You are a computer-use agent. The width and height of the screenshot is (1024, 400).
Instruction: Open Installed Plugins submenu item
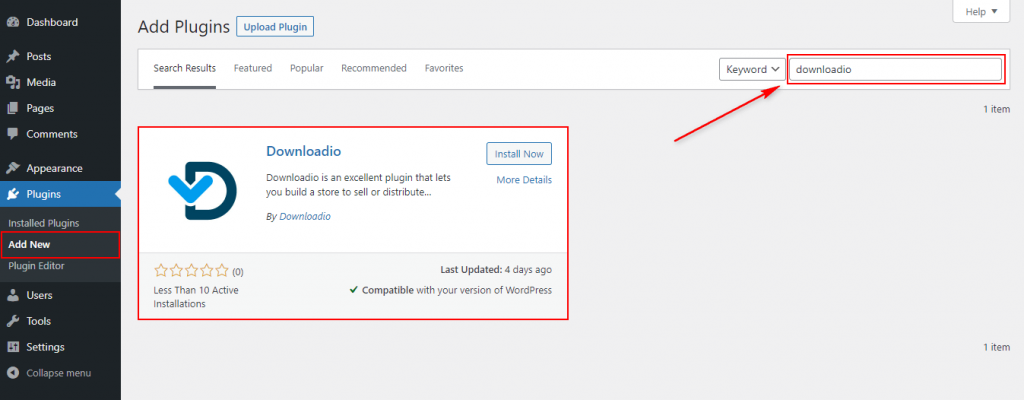pos(44,224)
